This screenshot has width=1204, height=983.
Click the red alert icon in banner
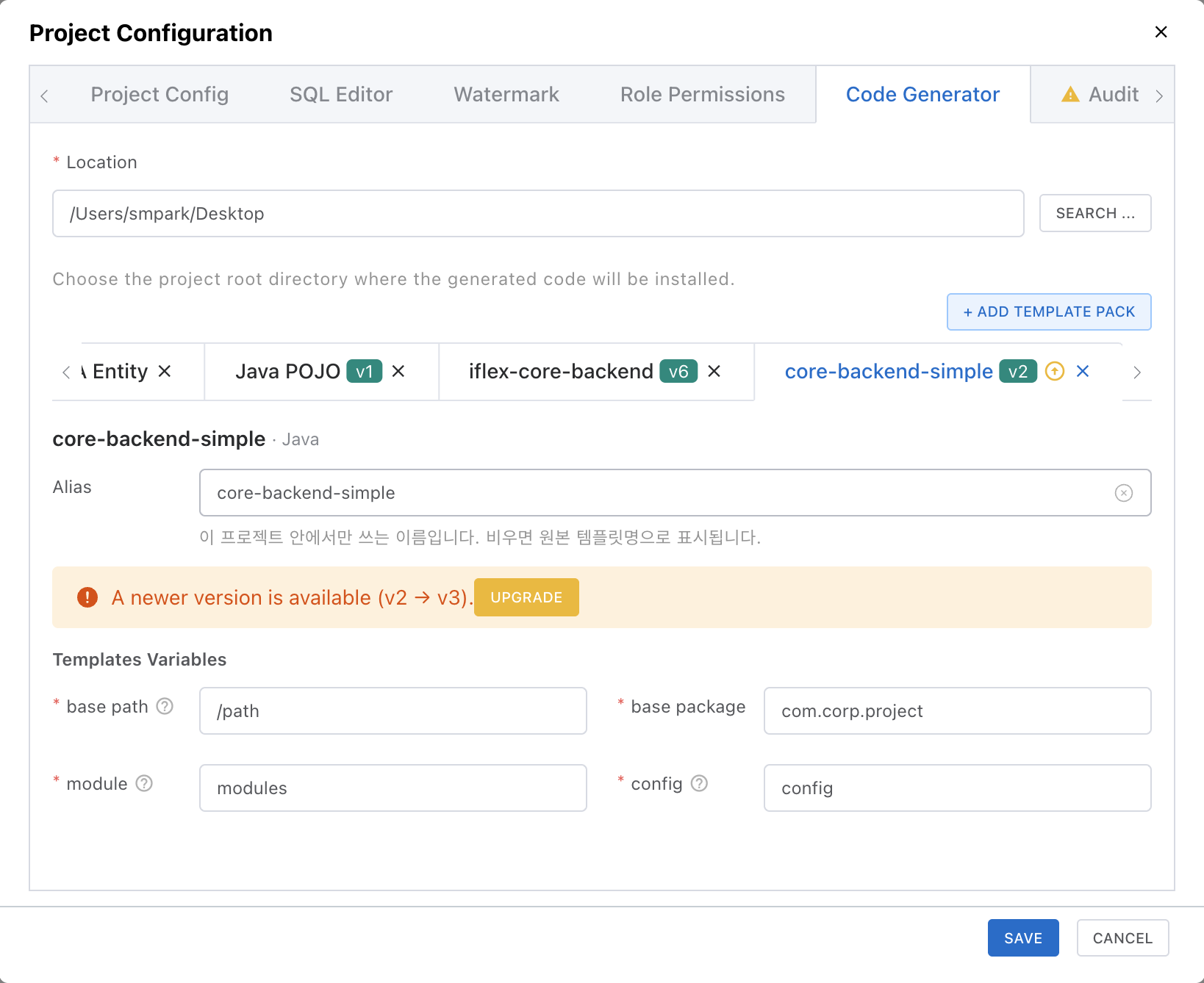(x=87, y=597)
